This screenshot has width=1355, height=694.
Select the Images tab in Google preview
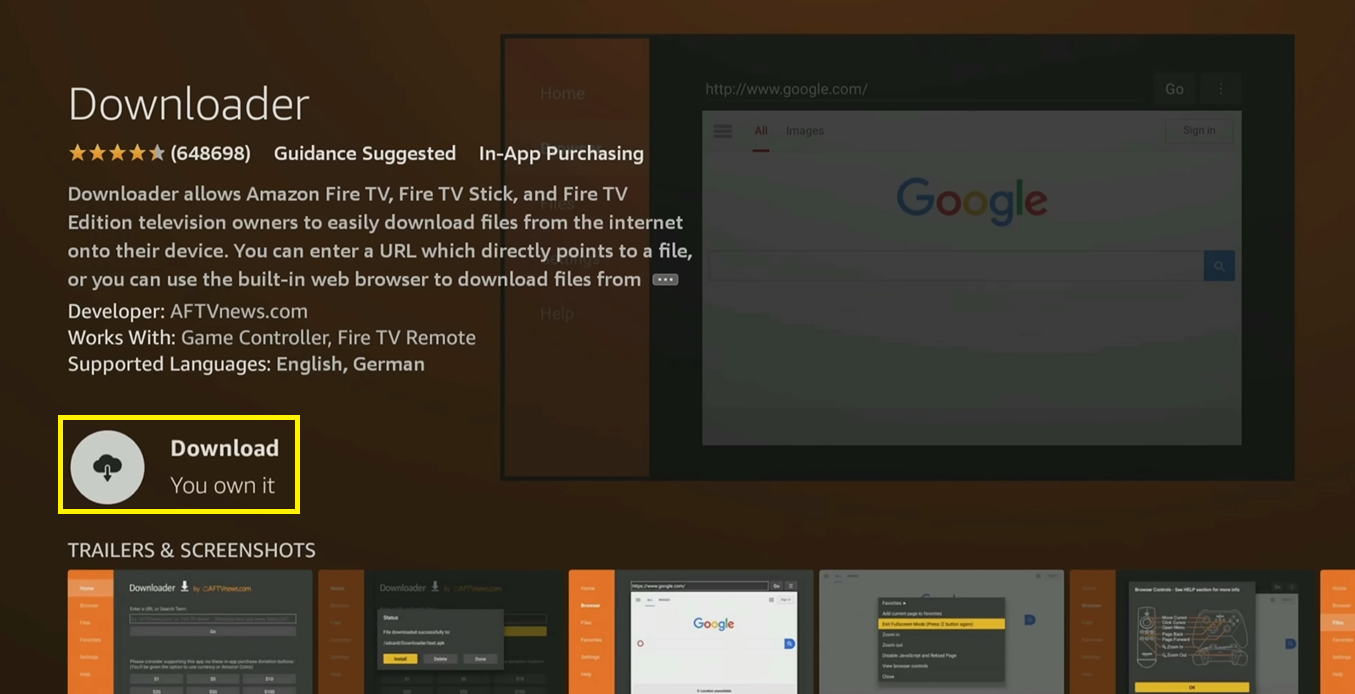coord(805,131)
